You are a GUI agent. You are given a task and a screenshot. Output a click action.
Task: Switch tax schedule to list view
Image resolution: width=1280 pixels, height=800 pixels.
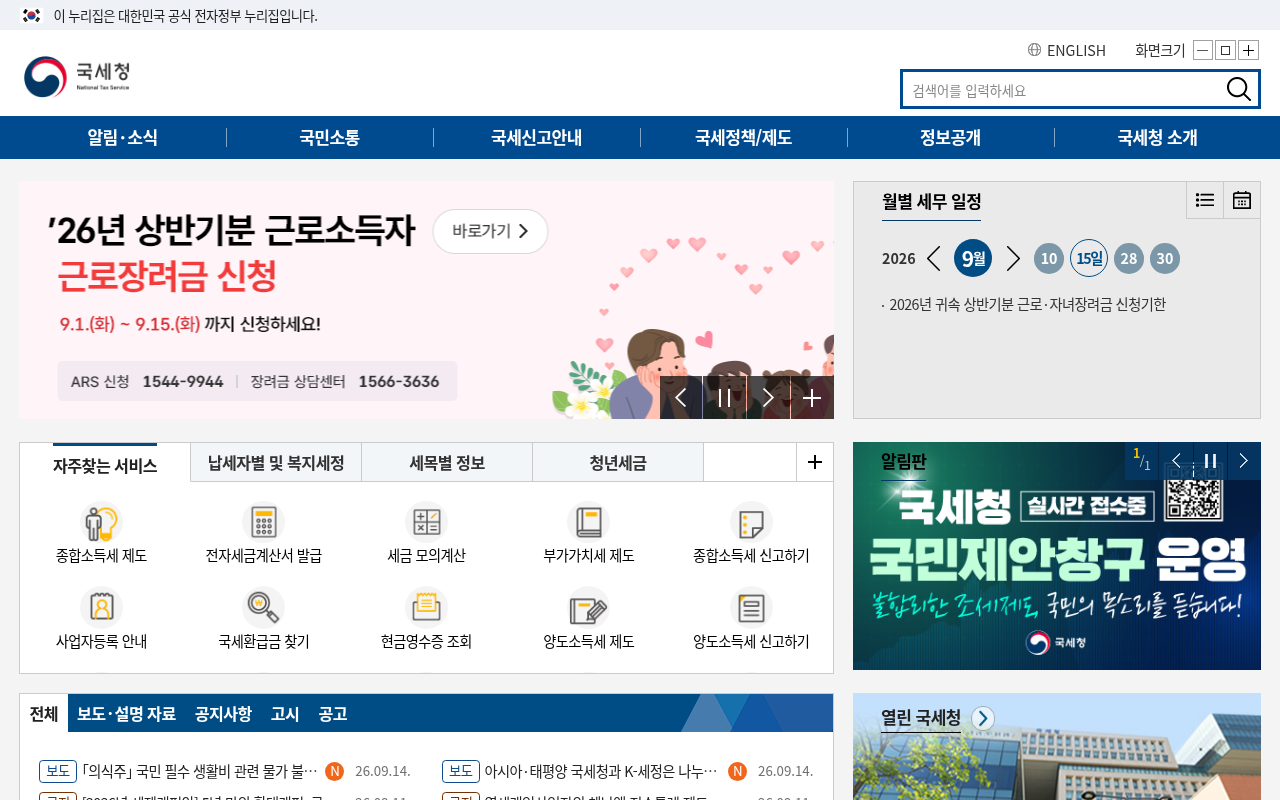(1205, 200)
